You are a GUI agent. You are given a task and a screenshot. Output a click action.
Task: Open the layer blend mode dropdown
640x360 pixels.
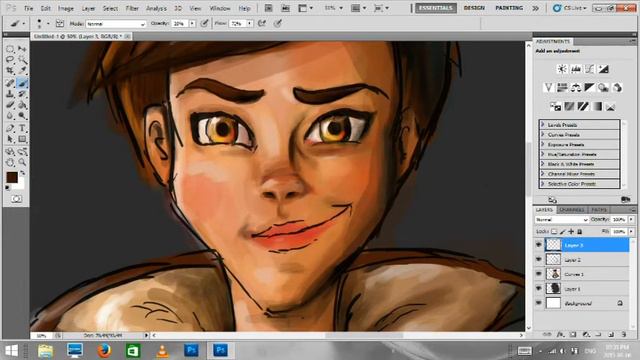click(x=562, y=220)
